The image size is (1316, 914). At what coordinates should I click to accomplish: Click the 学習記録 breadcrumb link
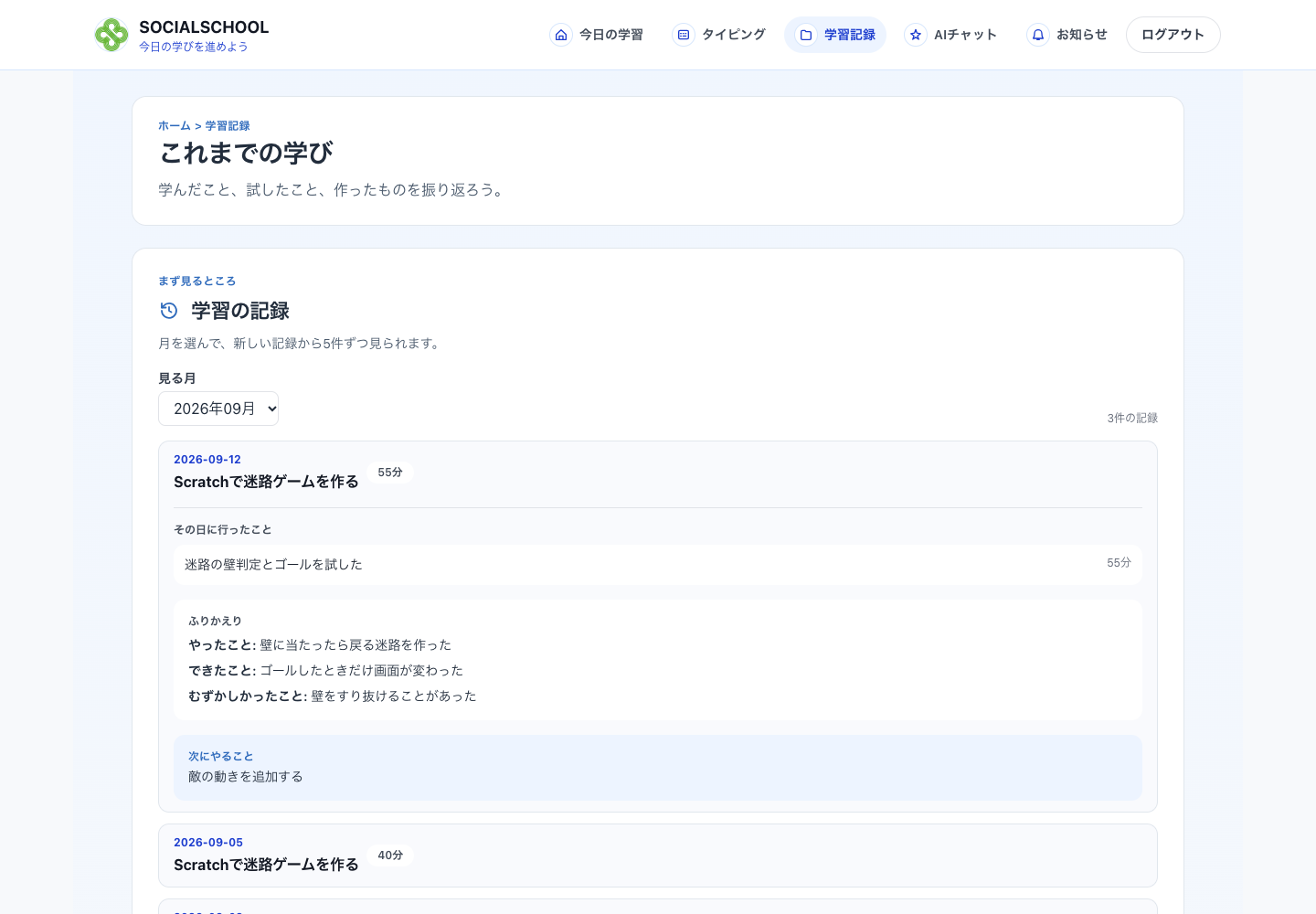coord(228,126)
